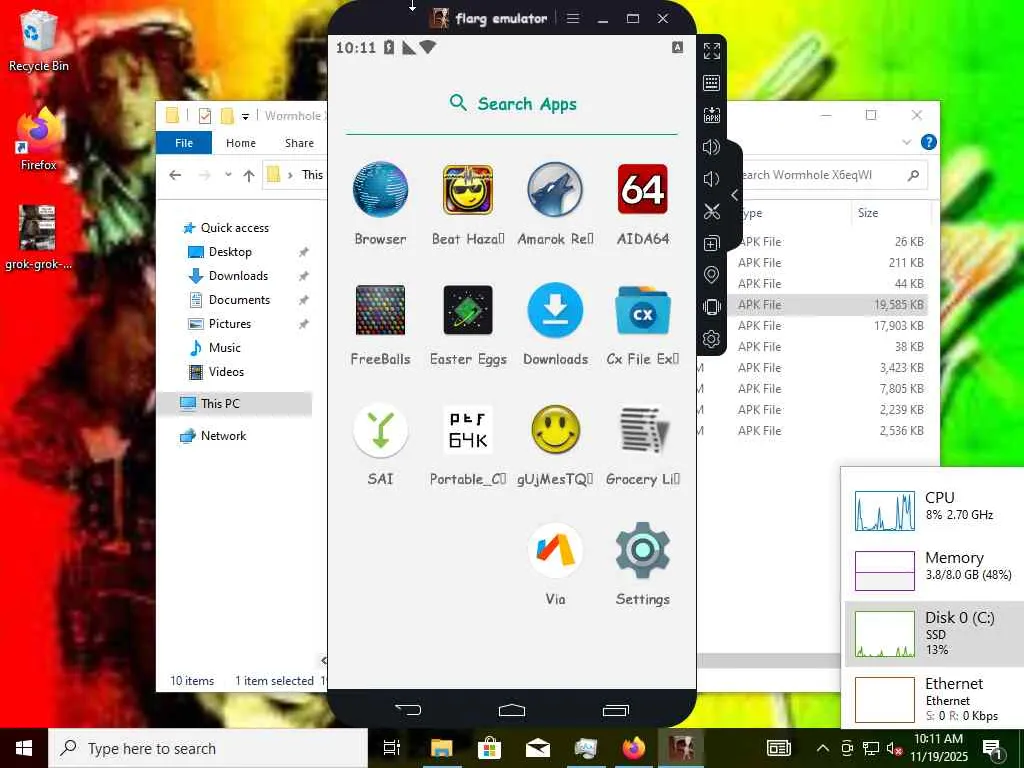The width and height of the screenshot is (1024, 768).
Task: Click emulator fullscreen icon
Action: pos(712,51)
